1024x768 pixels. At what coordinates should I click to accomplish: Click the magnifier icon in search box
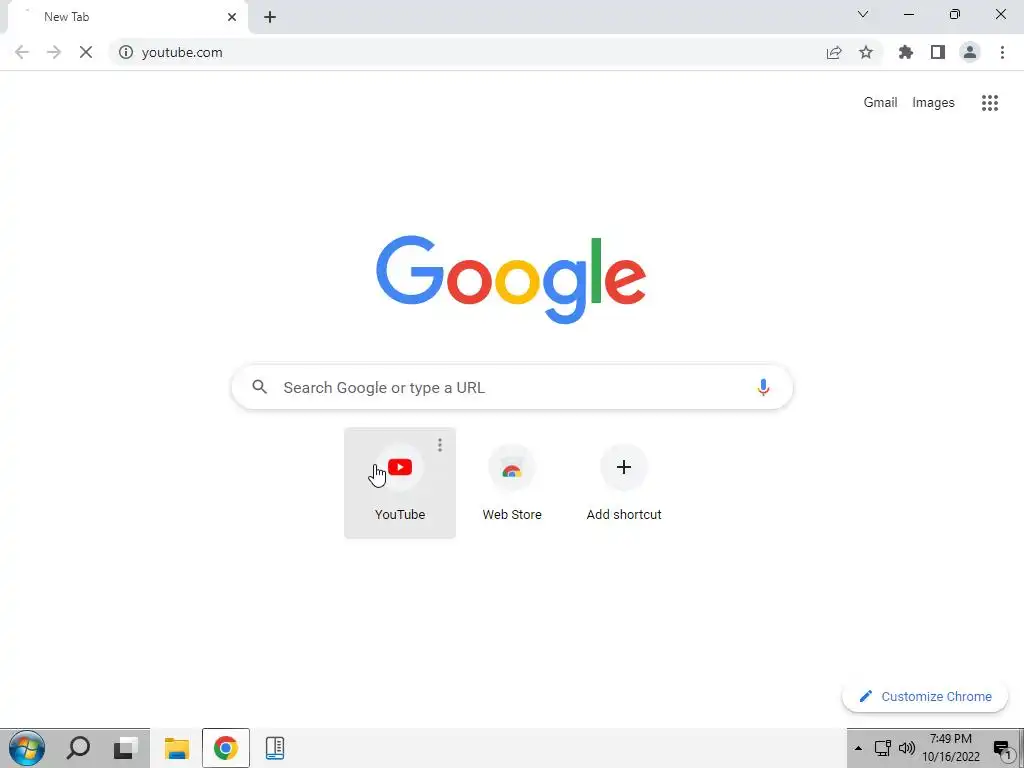click(x=260, y=387)
